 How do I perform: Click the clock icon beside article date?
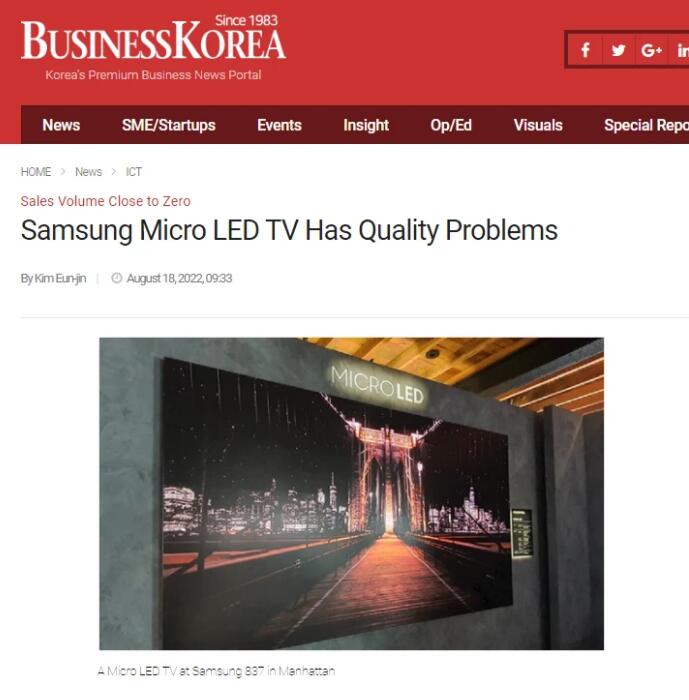(x=117, y=278)
